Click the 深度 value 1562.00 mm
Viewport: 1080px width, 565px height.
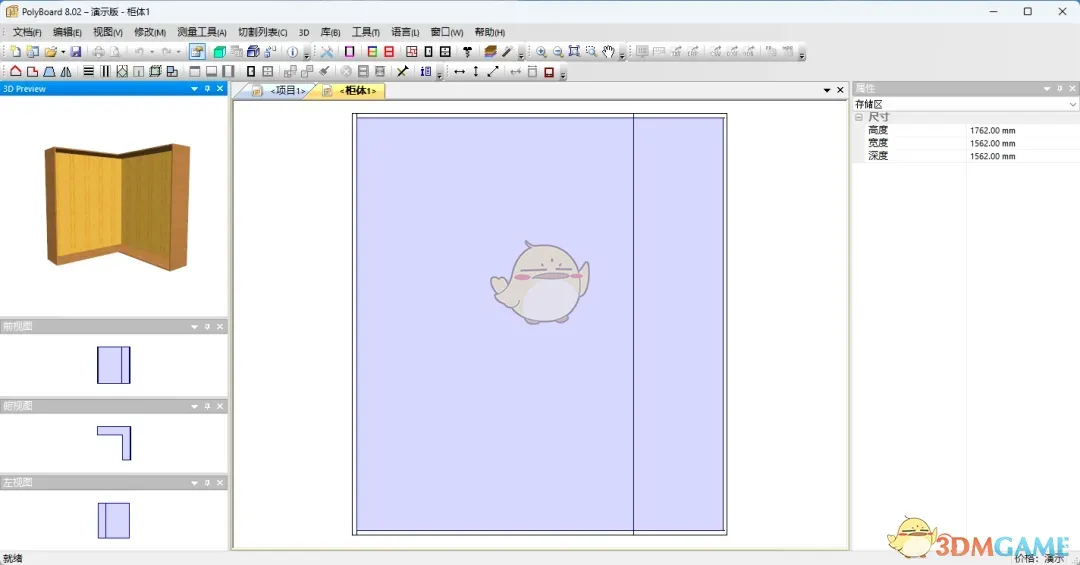(993, 156)
